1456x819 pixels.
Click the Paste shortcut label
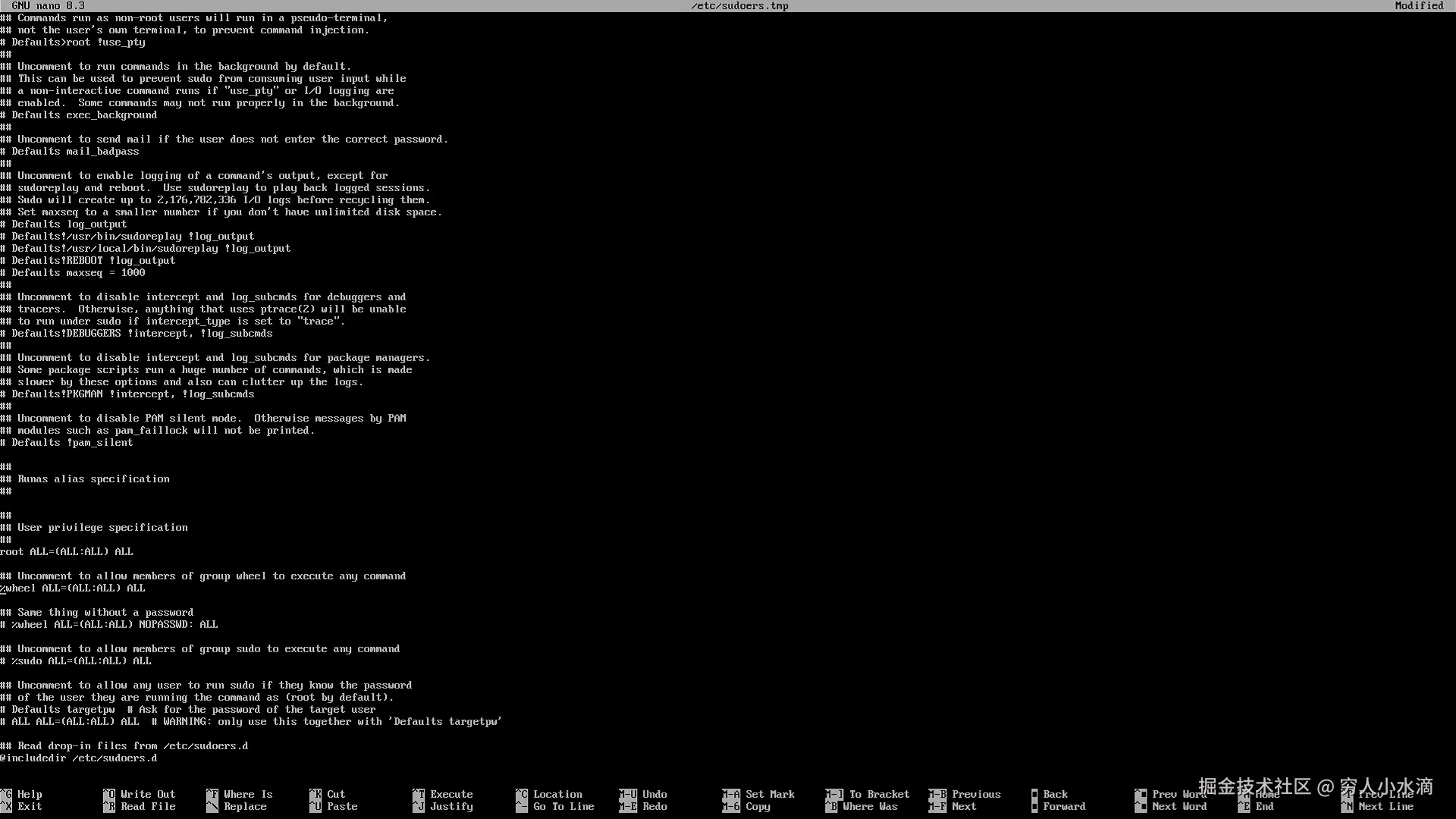(341, 806)
